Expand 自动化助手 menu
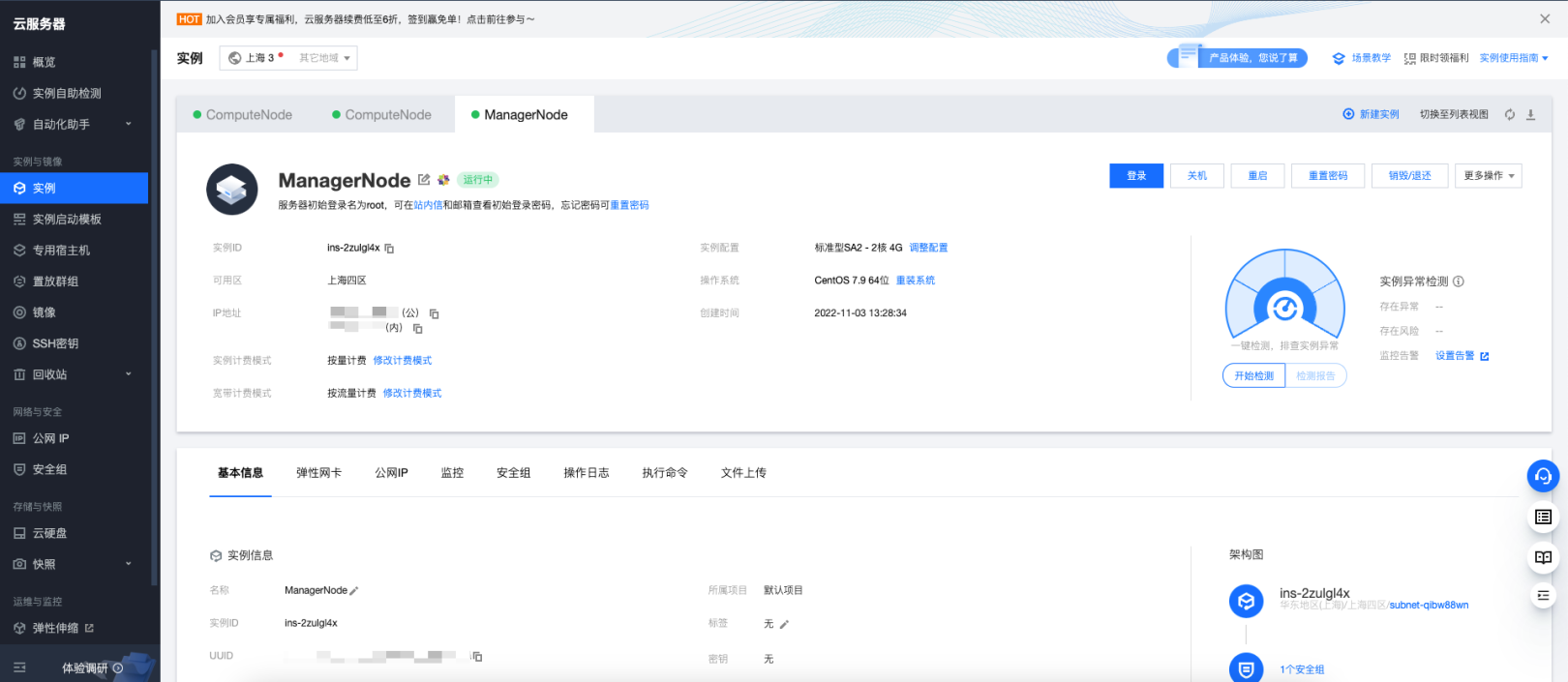Image resolution: width=1568 pixels, height=682 pixels. 74,124
